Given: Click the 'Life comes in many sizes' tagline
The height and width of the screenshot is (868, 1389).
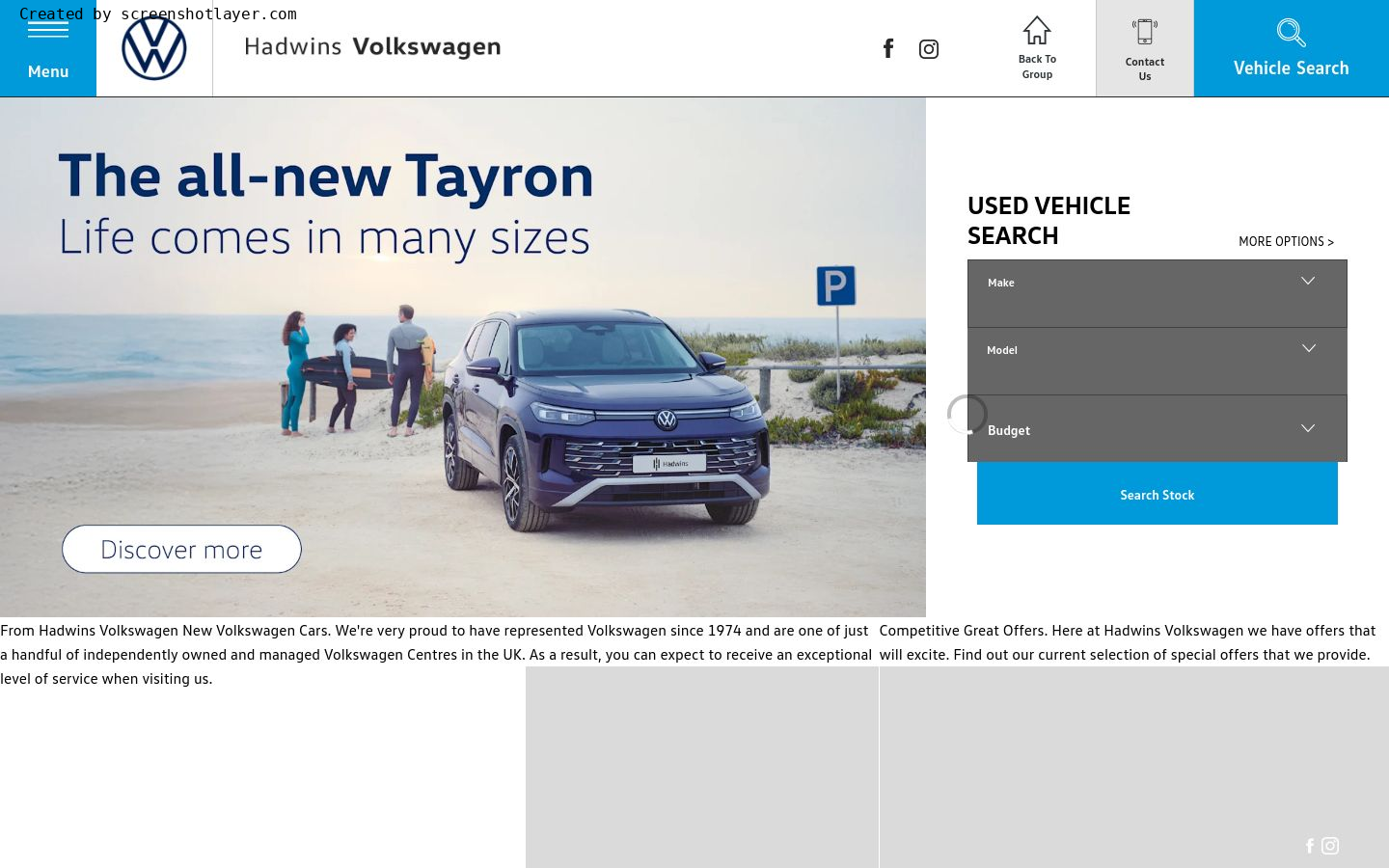Looking at the screenshot, I should (324, 238).
